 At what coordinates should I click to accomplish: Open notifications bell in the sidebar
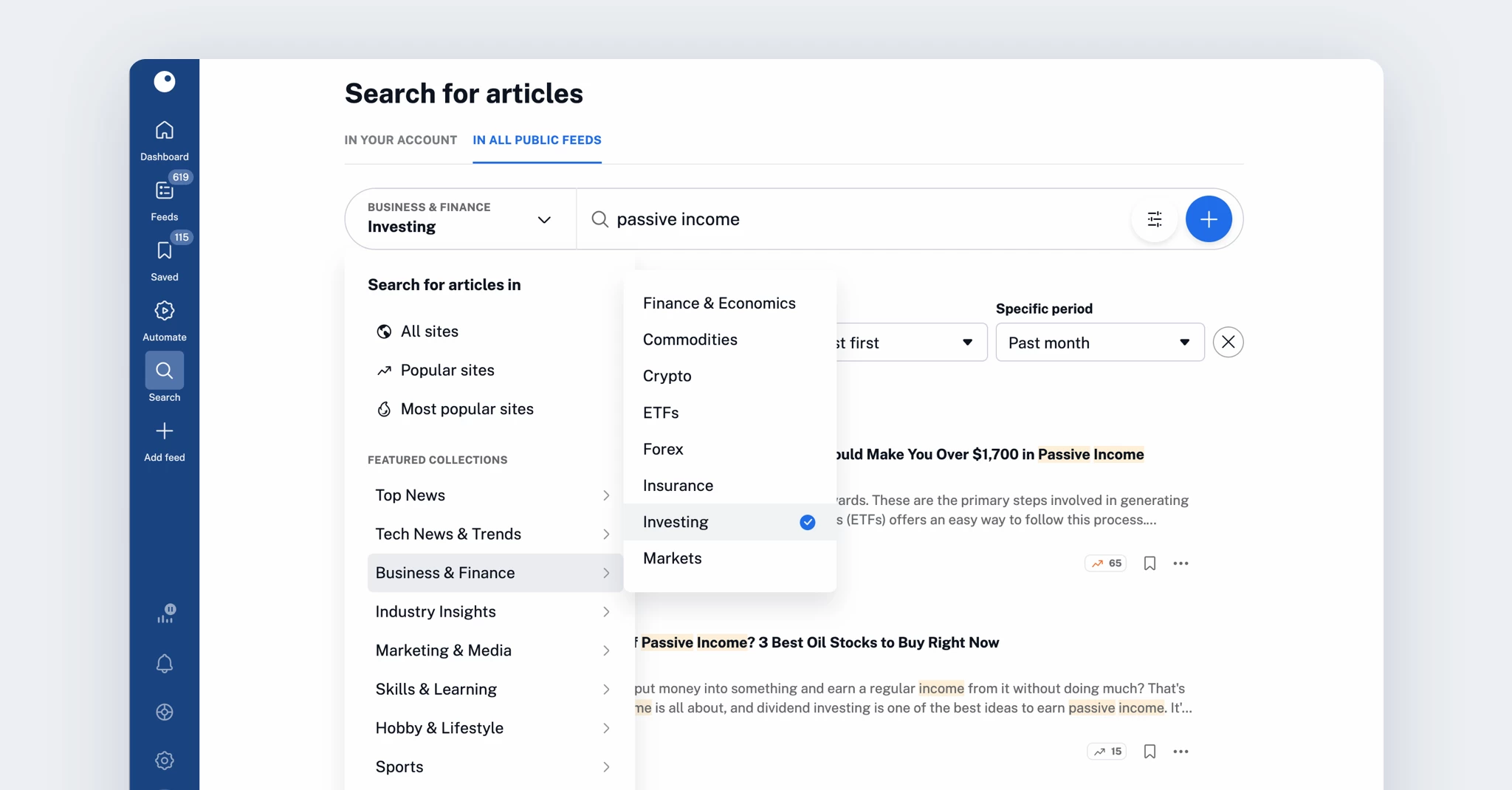tap(165, 663)
